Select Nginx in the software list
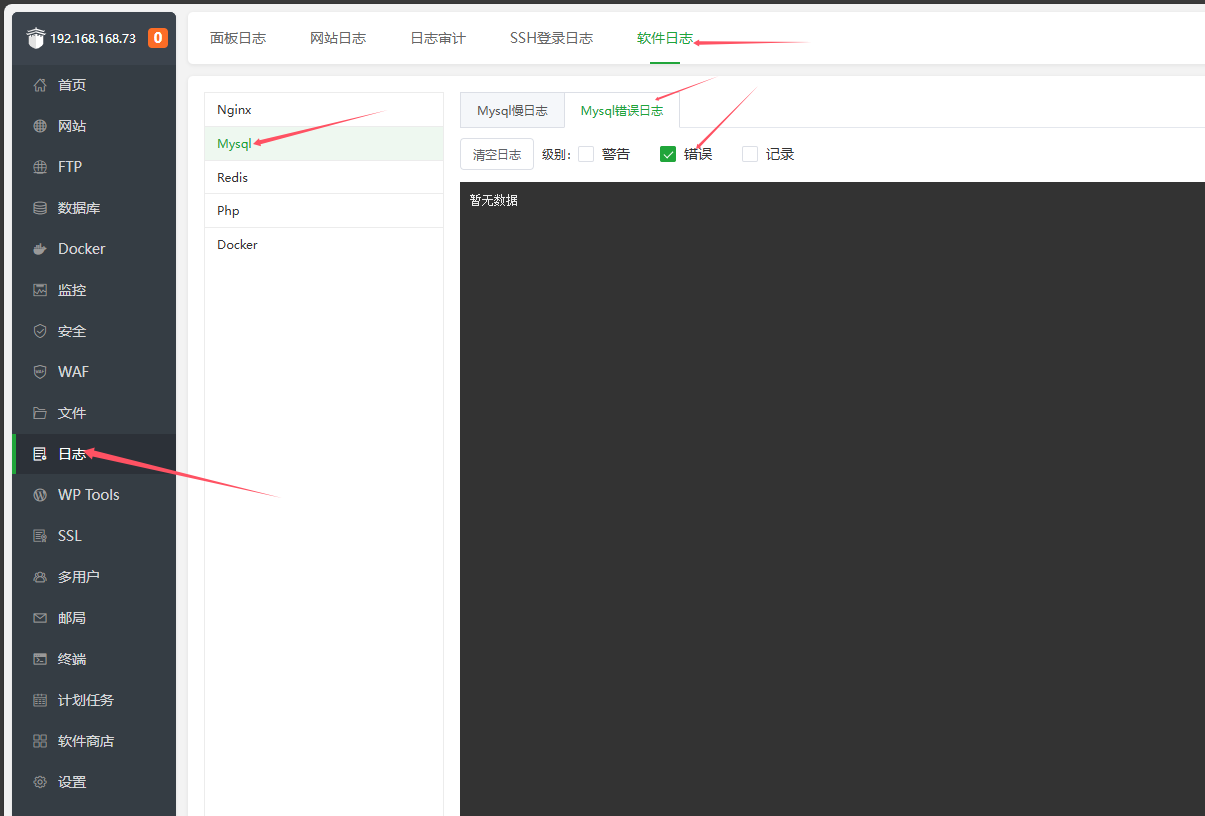The height and width of the screenshot is (816, 1205). (x=324, y=110)
